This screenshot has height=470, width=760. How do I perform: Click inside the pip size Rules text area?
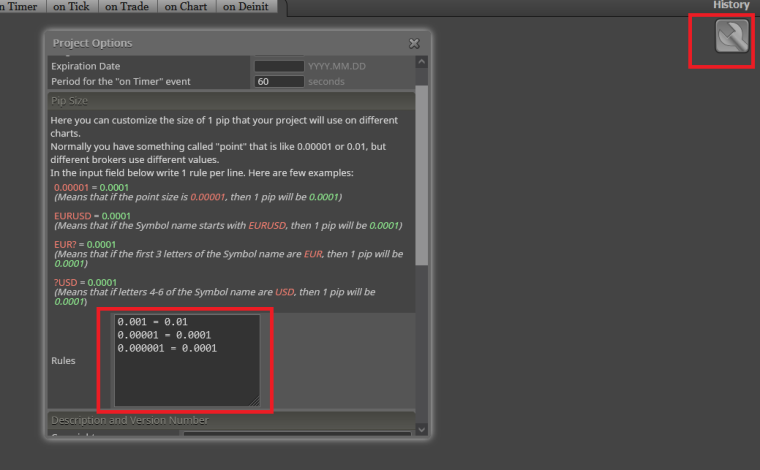tap(187, 360)
